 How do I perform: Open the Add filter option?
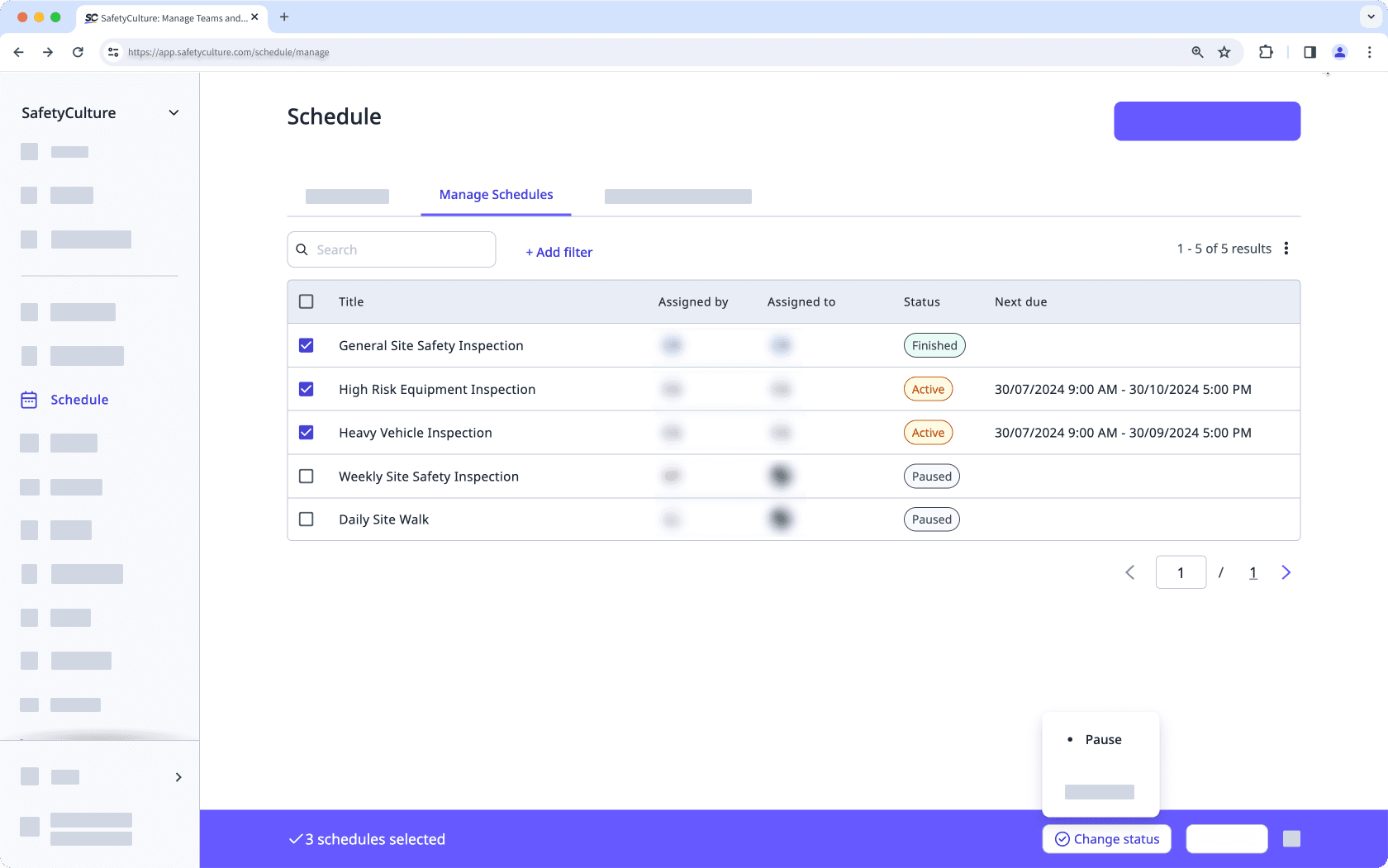click(x=559, y=252)
